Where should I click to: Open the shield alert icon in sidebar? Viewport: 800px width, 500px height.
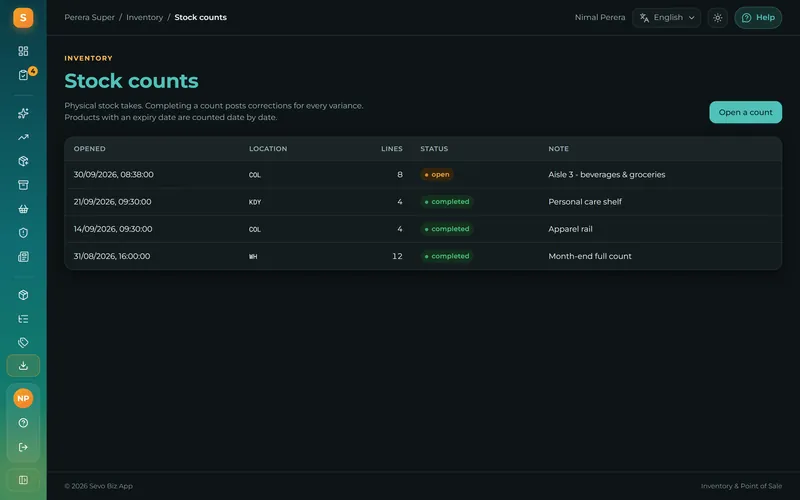tap(23, 233)
